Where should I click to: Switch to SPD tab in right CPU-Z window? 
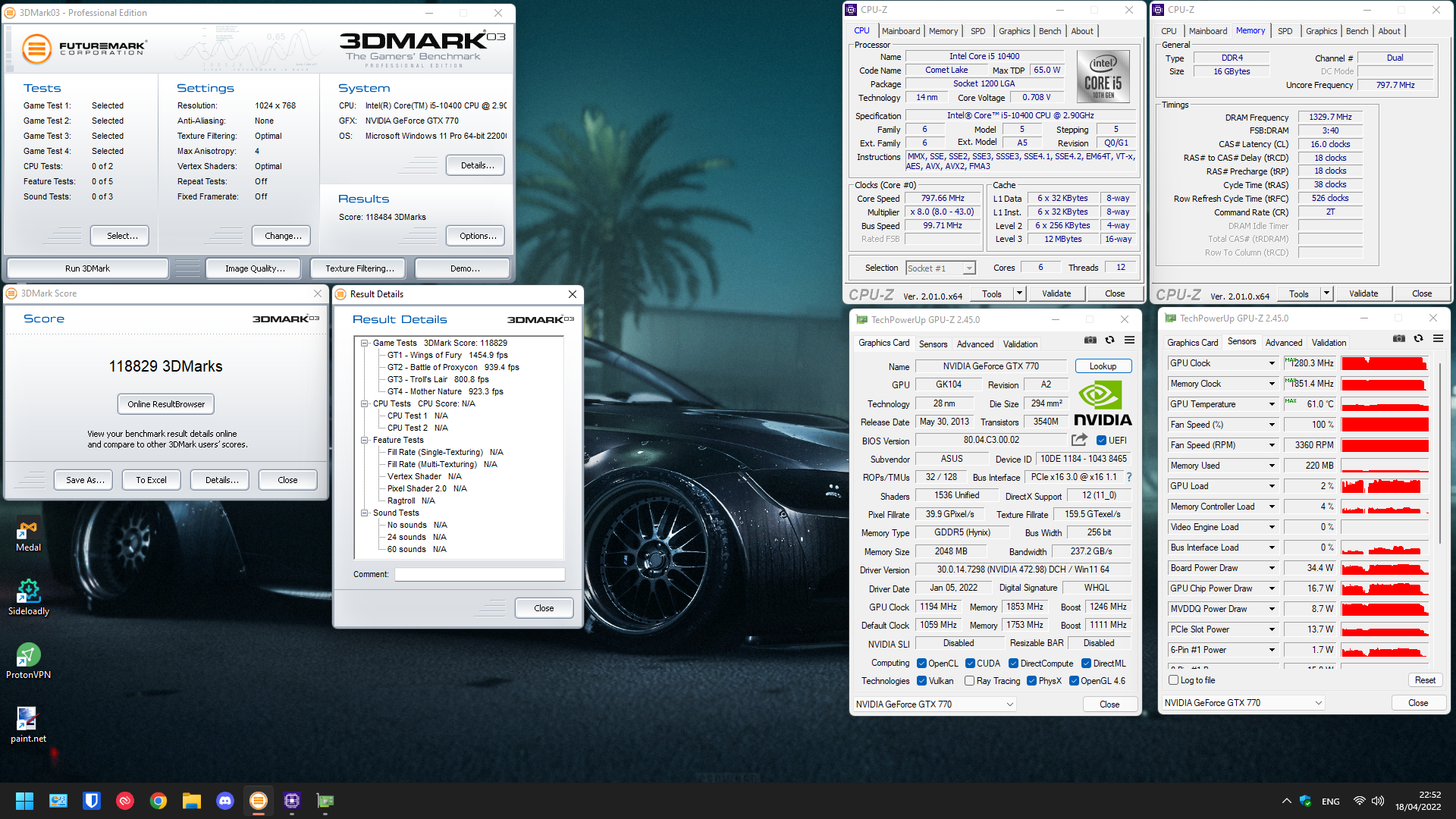tap(1285, 31)
